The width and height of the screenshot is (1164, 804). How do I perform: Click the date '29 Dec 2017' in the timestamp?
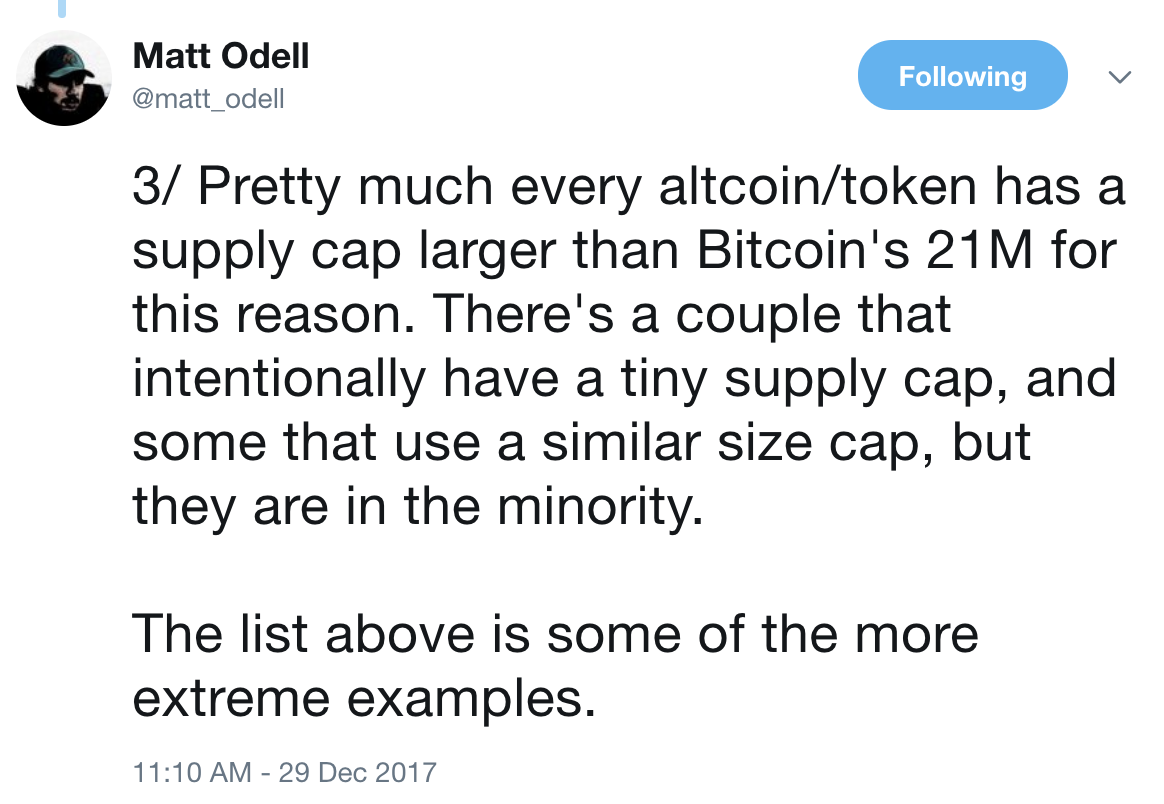(357, 772)
